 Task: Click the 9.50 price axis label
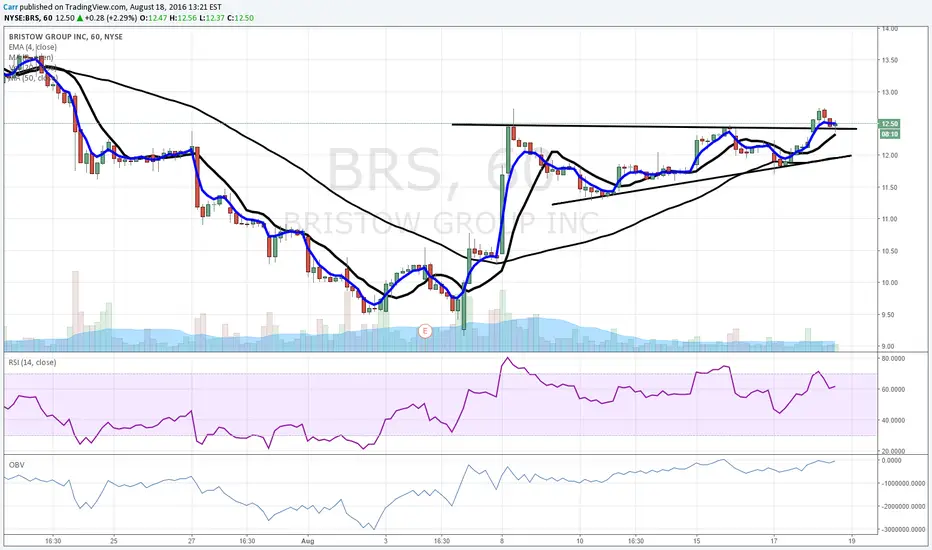[x=887, y=315]
